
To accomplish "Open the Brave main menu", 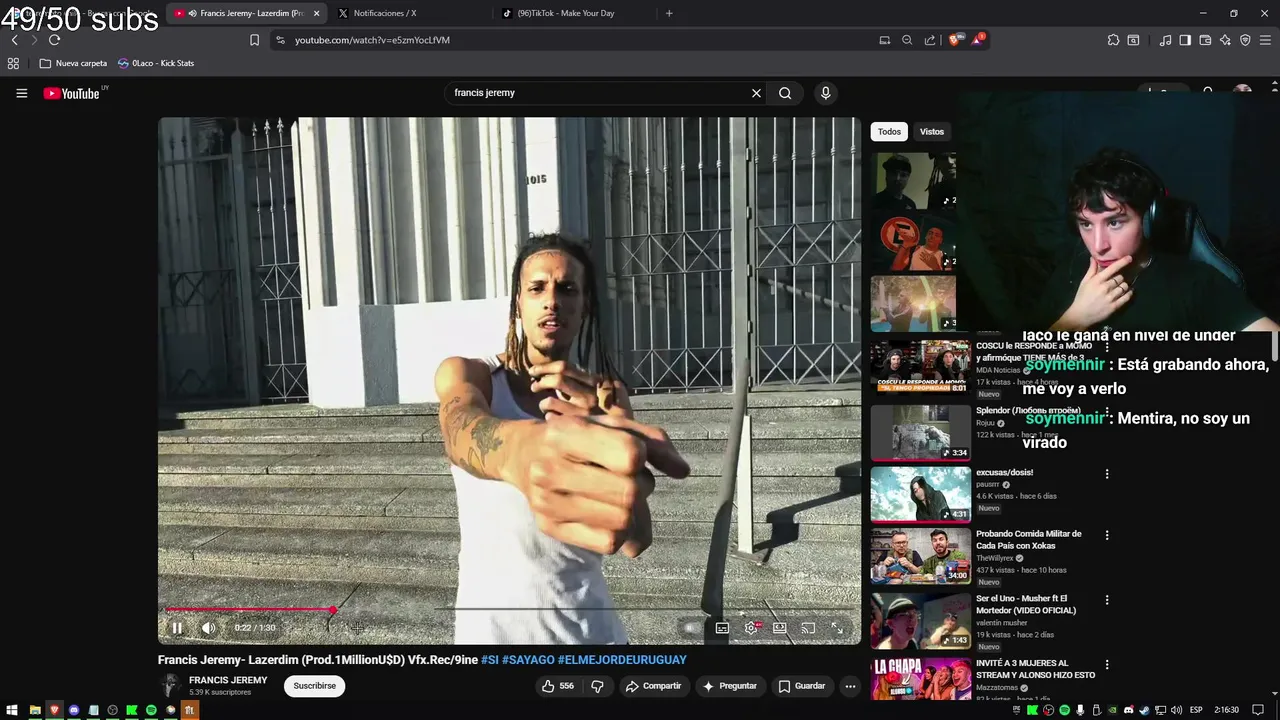I will coord(1265,40).
